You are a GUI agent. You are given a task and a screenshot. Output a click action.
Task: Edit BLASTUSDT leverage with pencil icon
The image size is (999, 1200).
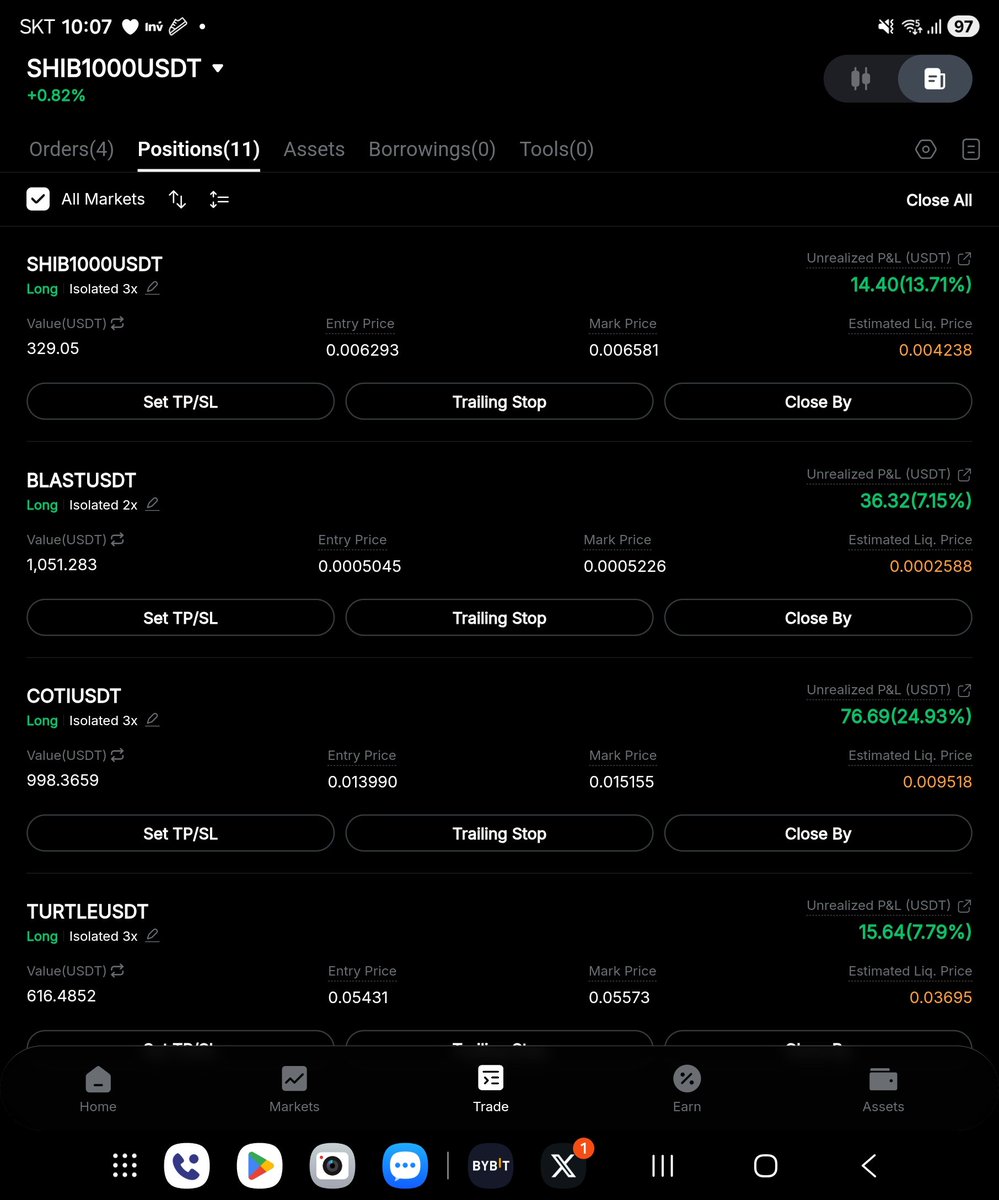(152, 504)
